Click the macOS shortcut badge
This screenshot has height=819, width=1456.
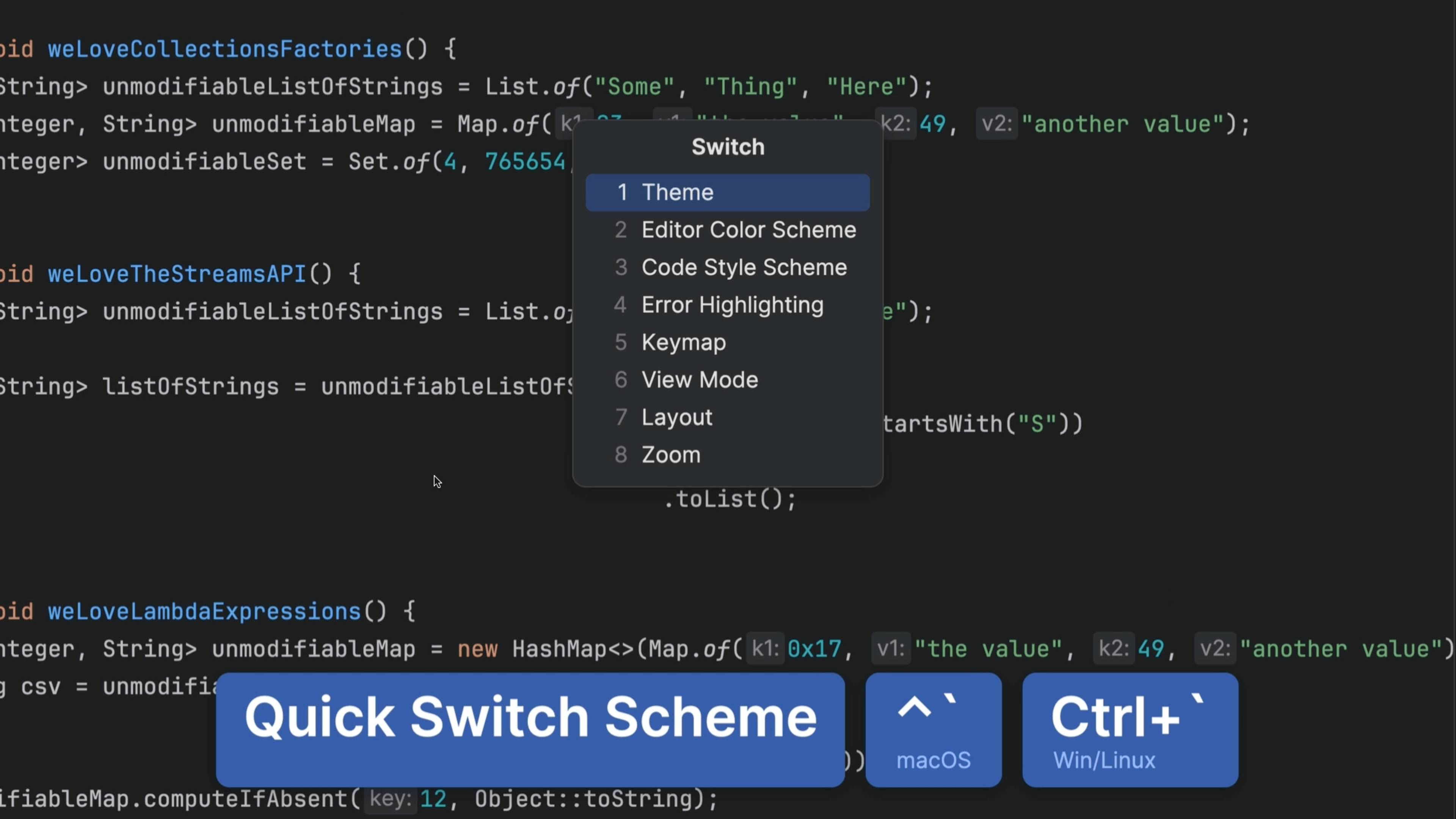tap(933, 729)
